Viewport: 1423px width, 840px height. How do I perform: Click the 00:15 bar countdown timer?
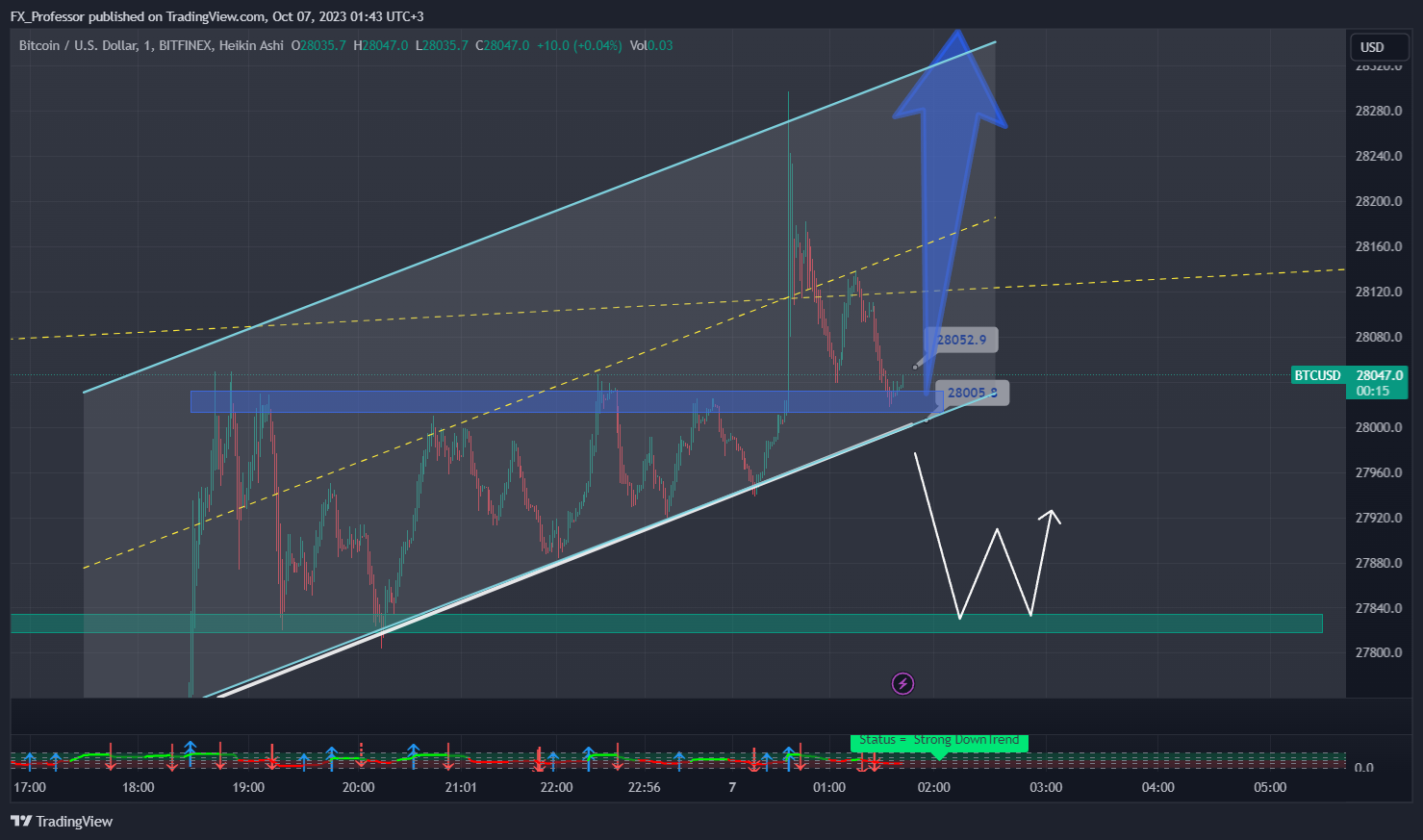pyautogui.click(x=1373, y=391)
